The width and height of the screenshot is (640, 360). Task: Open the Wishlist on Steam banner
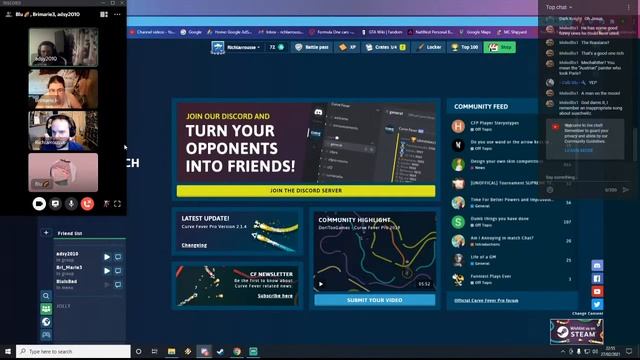point(577,331)
